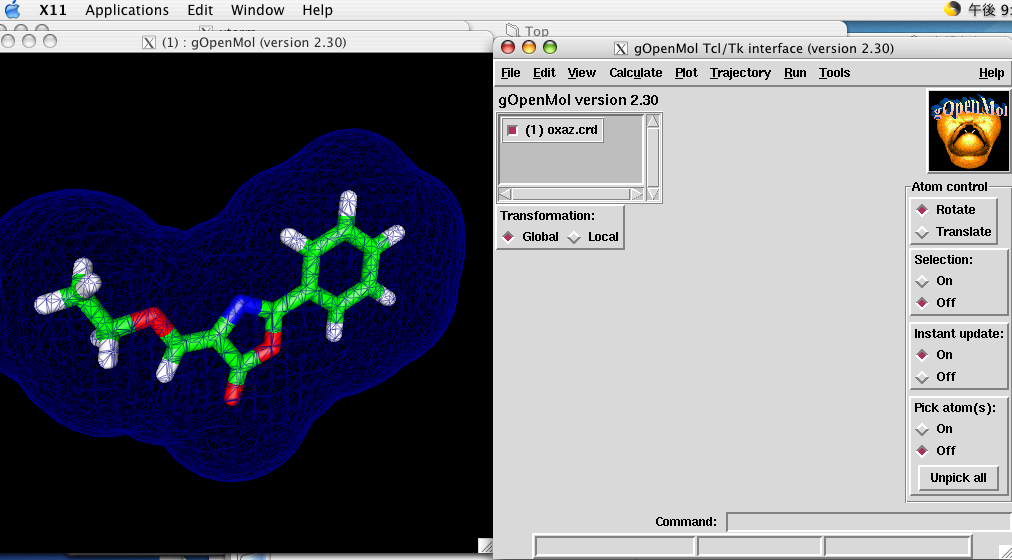This screenshot has height=560, width=1012.
Task: Click the Command input field
Action: (x=869, y=522)
